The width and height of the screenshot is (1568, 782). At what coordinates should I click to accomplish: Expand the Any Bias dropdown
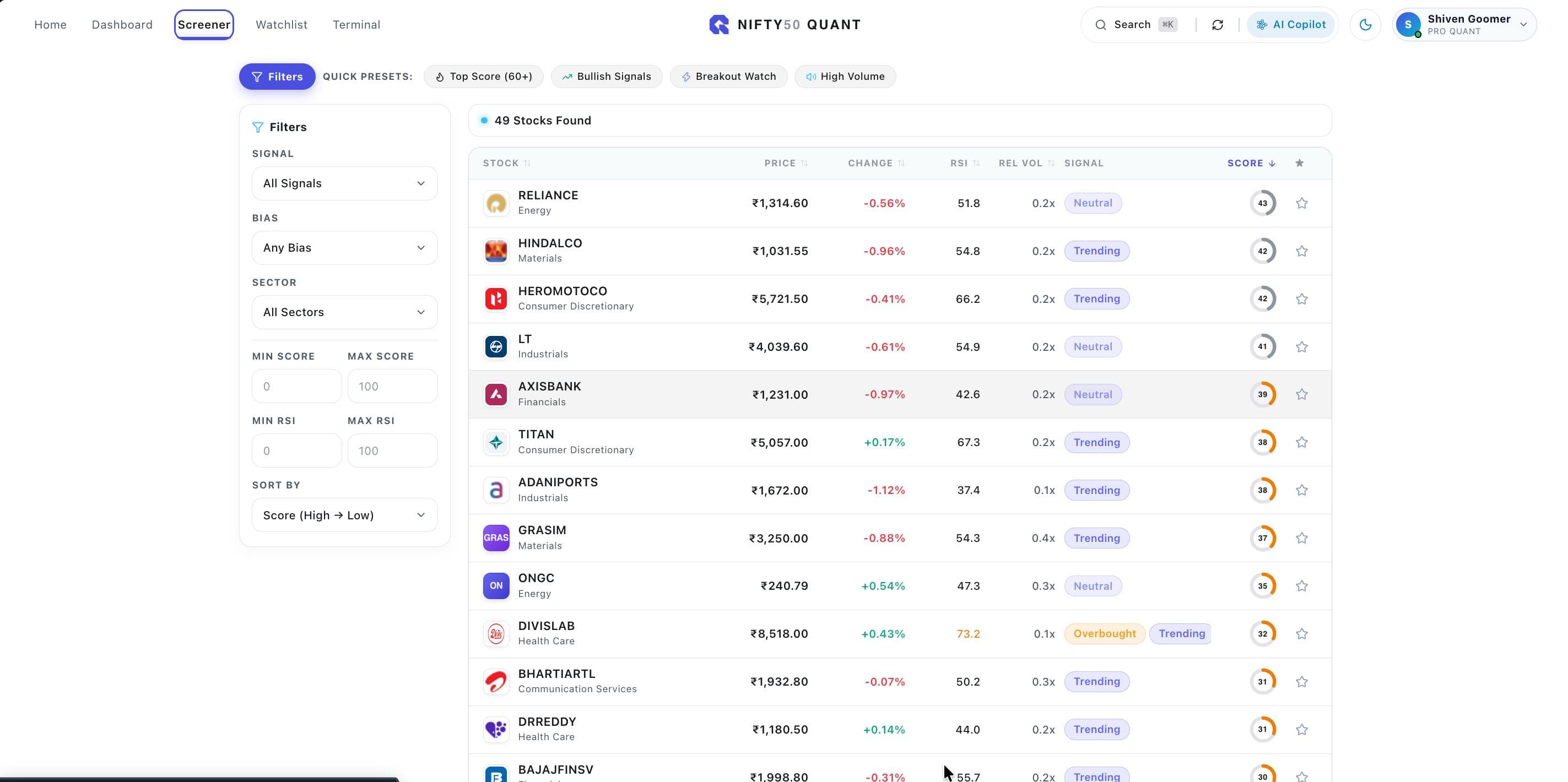344,248
